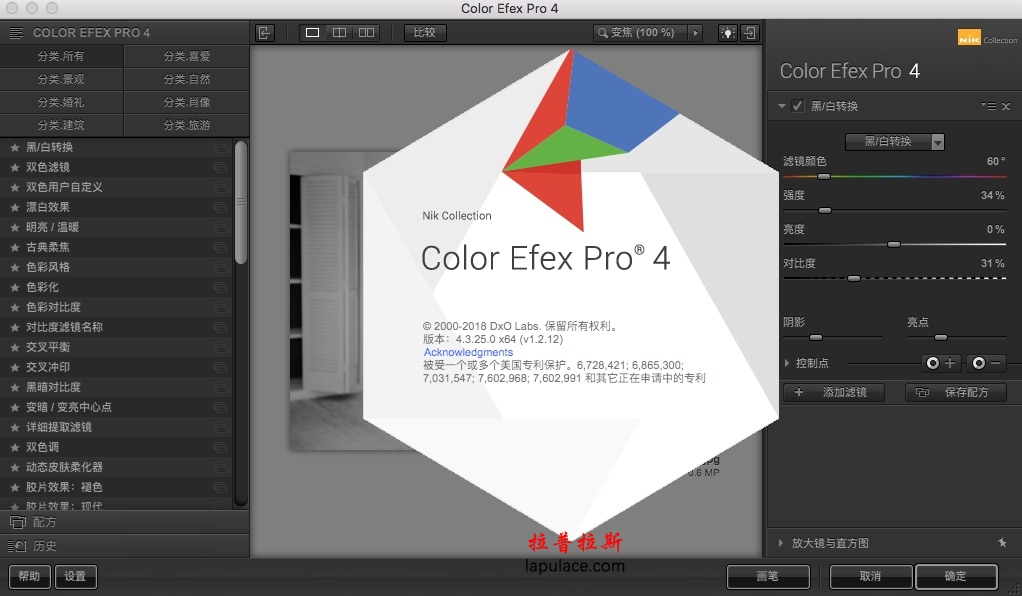Screen dimensions: 1022x596
Task: Toggle favorite star for 双色调
Action: 14,447
